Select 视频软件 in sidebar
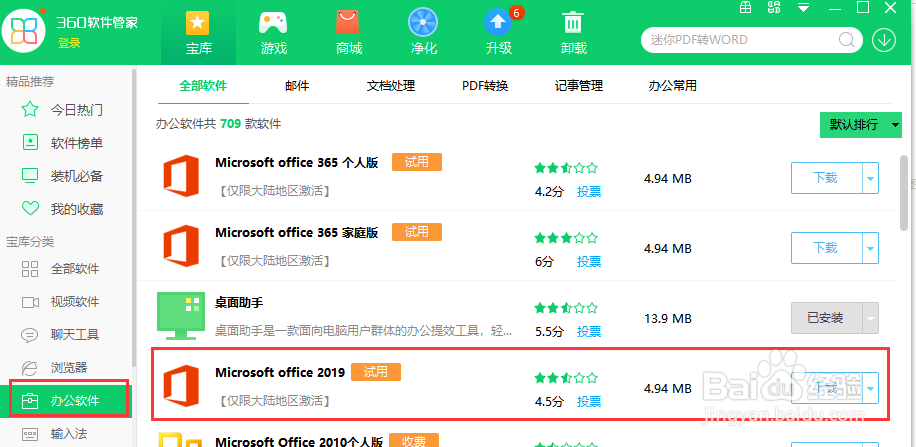This screenshot has height=447, width=916. [66, 302]
